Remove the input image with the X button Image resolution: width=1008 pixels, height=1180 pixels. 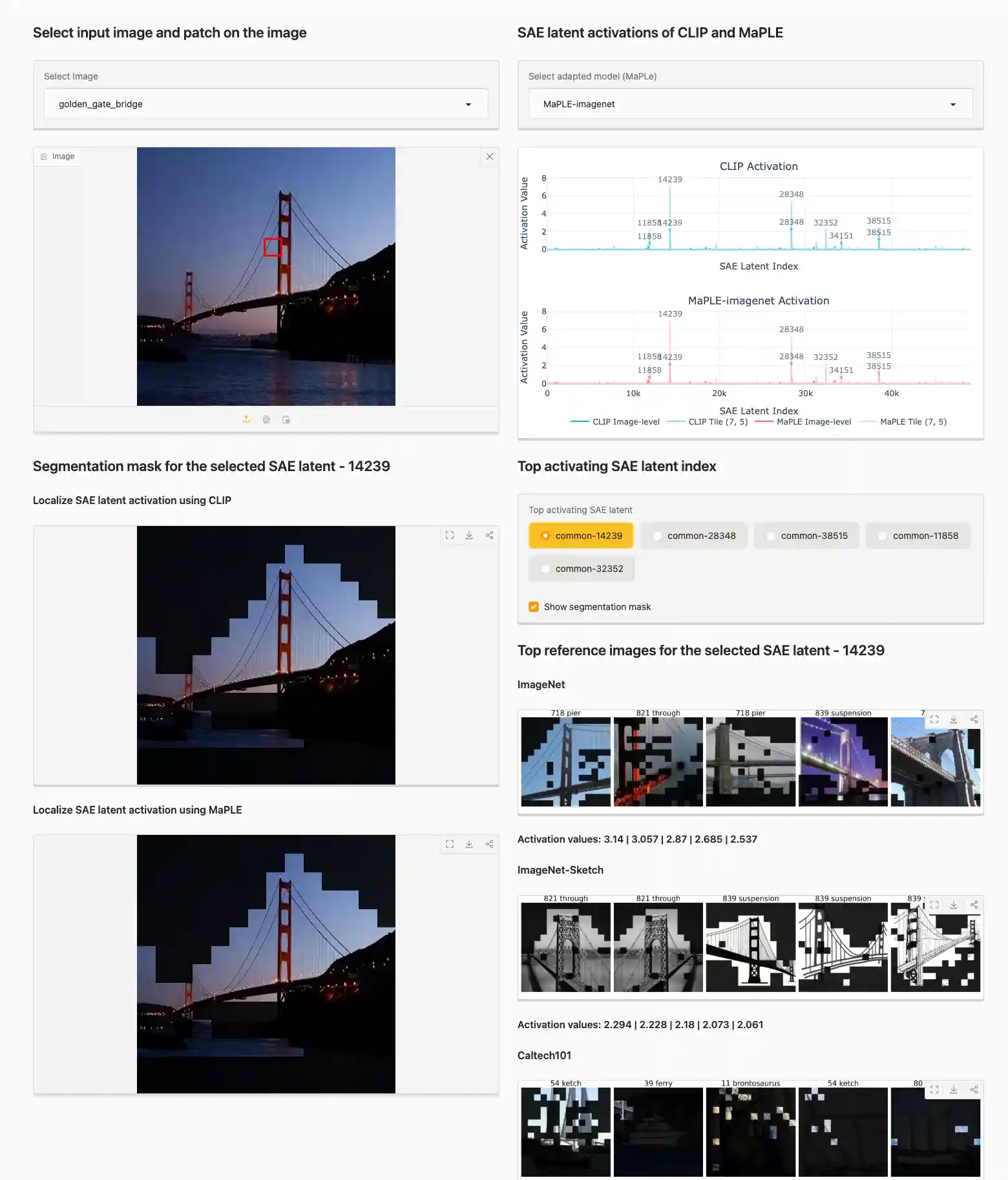[x=490, y=156]
